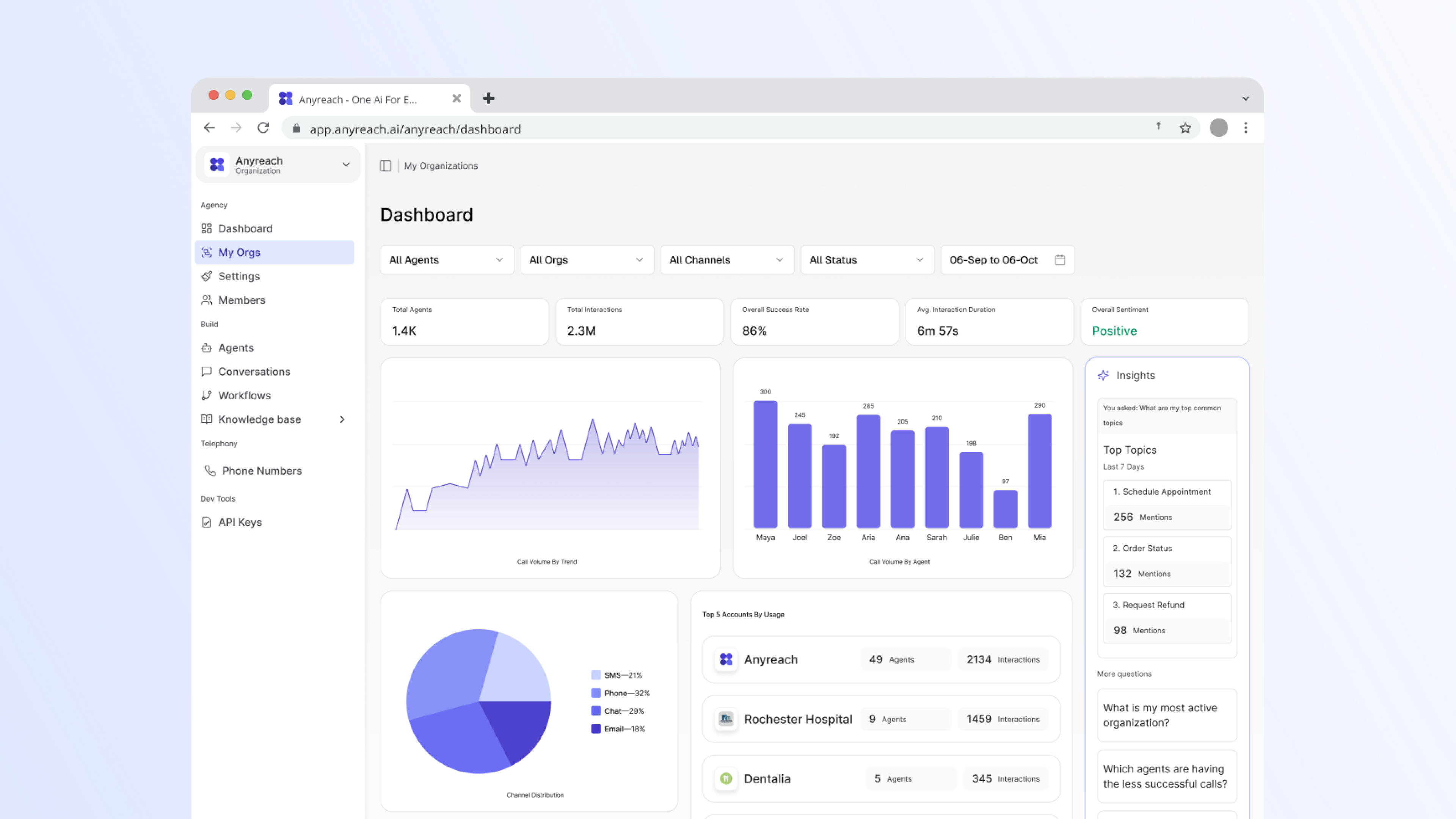This screenshot has height=819, width=1456.
Task: Open the browser three-dot menu
Action: [1246, 128]
